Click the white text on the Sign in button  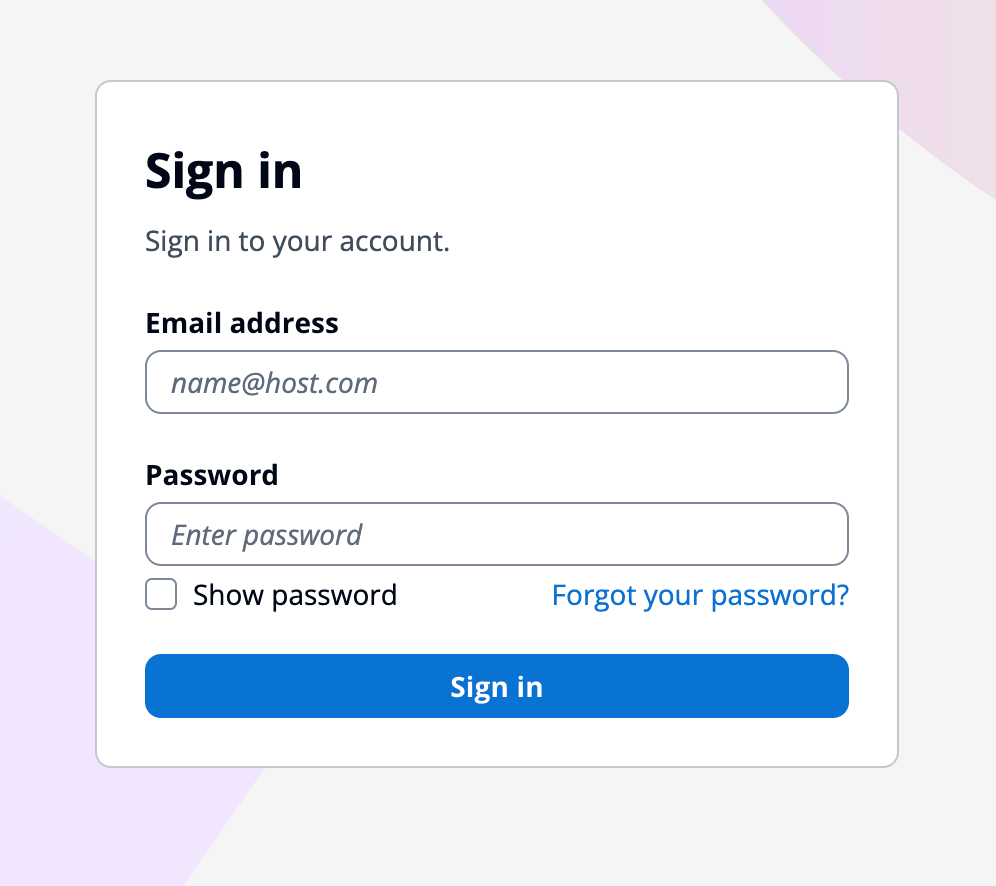coord(496,687)
